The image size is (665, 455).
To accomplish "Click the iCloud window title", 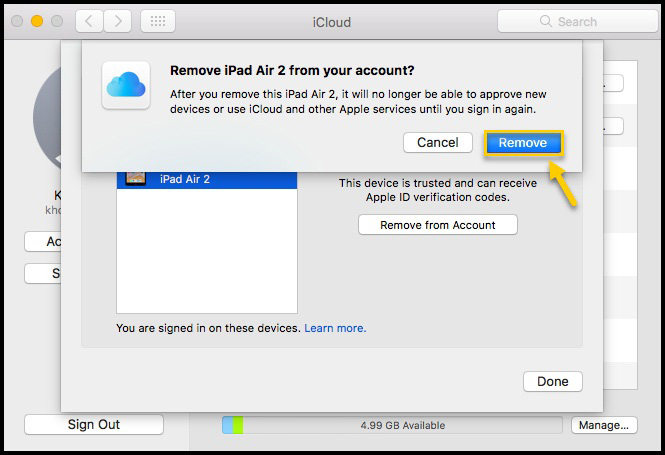I will (x=332, y=22).
